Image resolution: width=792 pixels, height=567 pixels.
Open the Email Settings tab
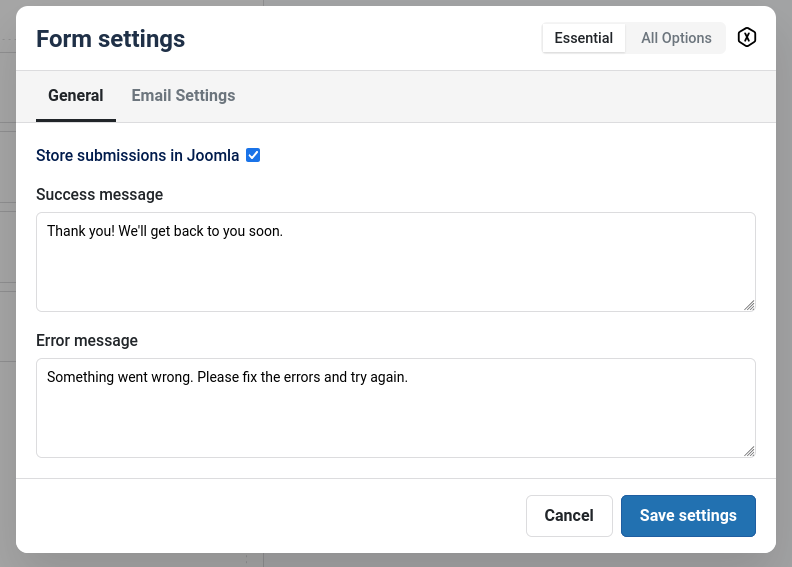pyautogui.click(x=183, y=95)
